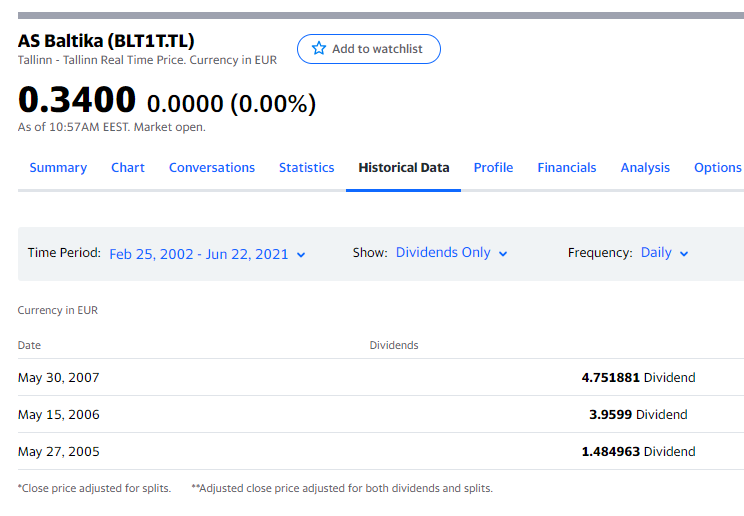Click the 4.751881 Dividend value
The width and height of the screenshot is (744, 516).
click(x=638, y=377)
